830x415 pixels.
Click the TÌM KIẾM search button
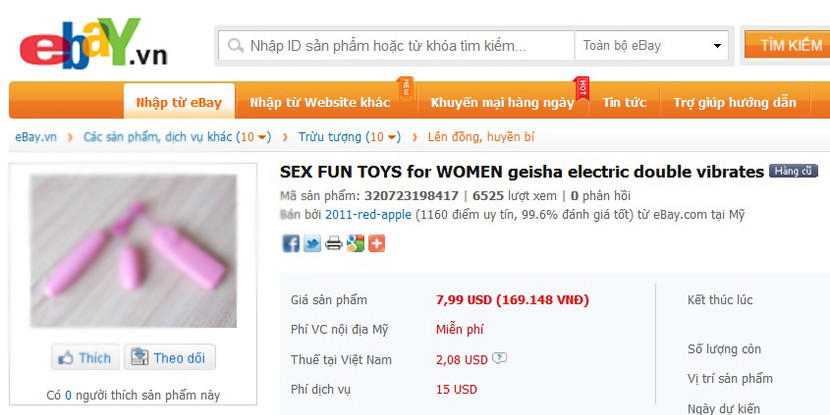point(787,45)
